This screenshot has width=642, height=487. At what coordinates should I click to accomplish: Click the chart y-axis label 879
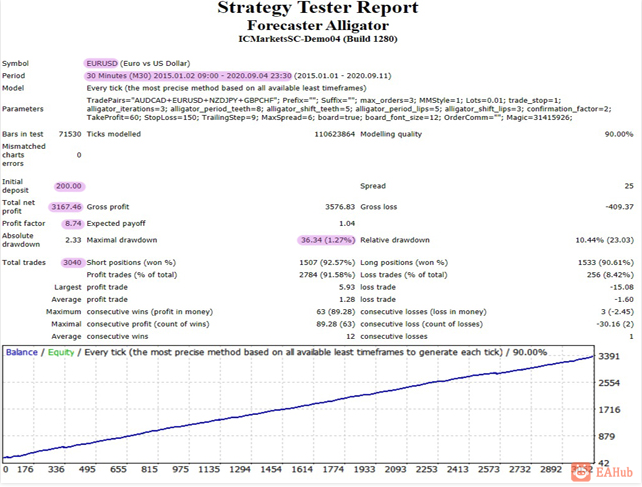607,437
